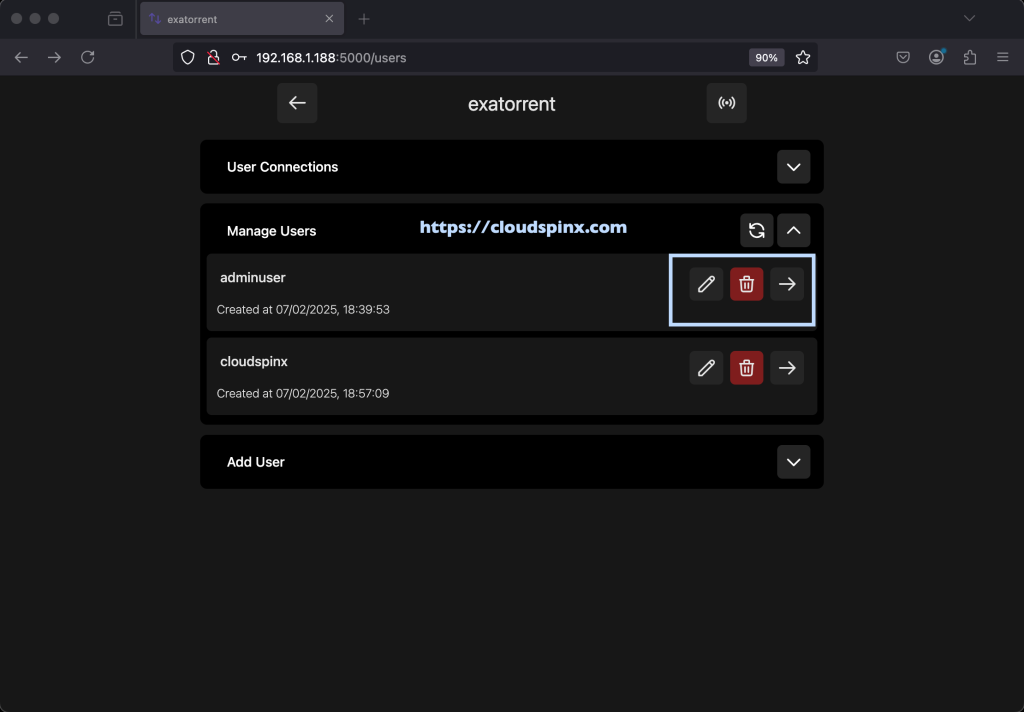Open saved password key icon
Image resolution: width=1024 pixels, height=712 pixels.
tap(239, 57)
